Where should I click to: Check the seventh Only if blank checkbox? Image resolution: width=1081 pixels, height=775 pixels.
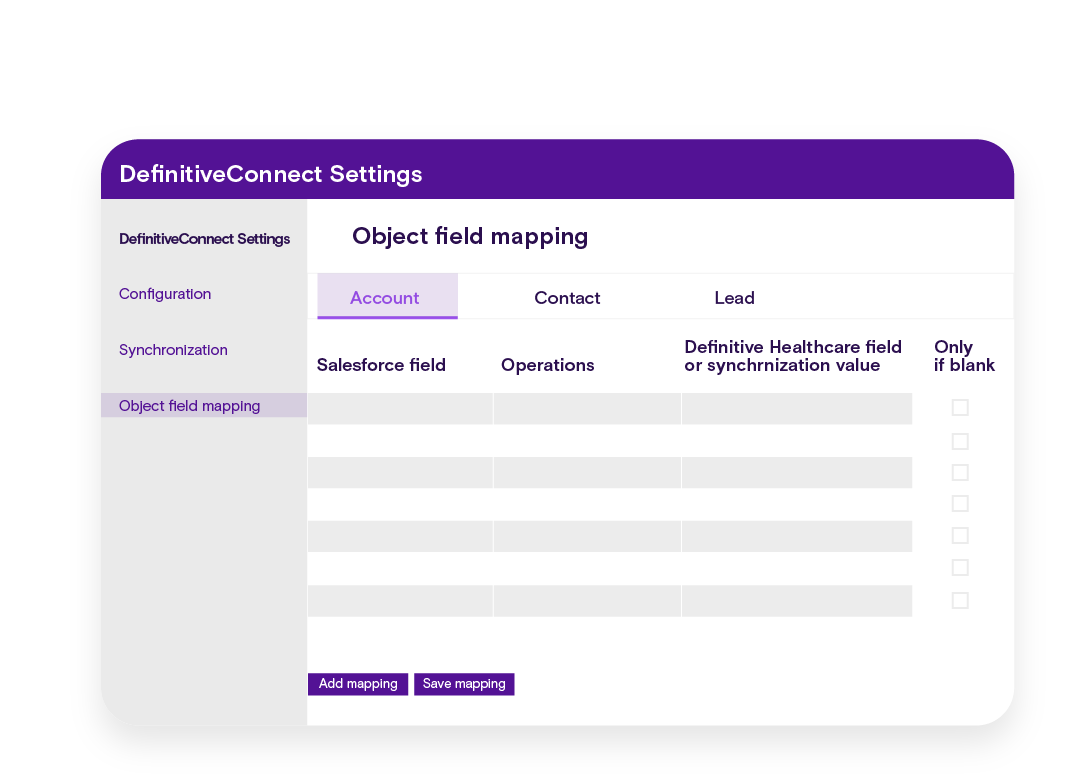[x=960, y=601]
